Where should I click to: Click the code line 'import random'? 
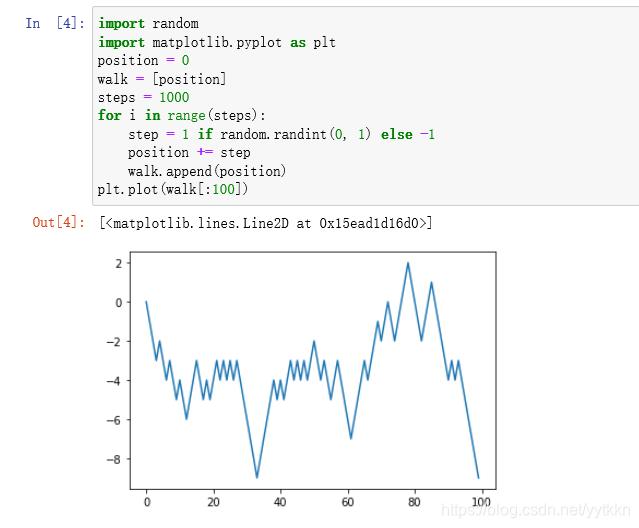[x=148, y=24]
